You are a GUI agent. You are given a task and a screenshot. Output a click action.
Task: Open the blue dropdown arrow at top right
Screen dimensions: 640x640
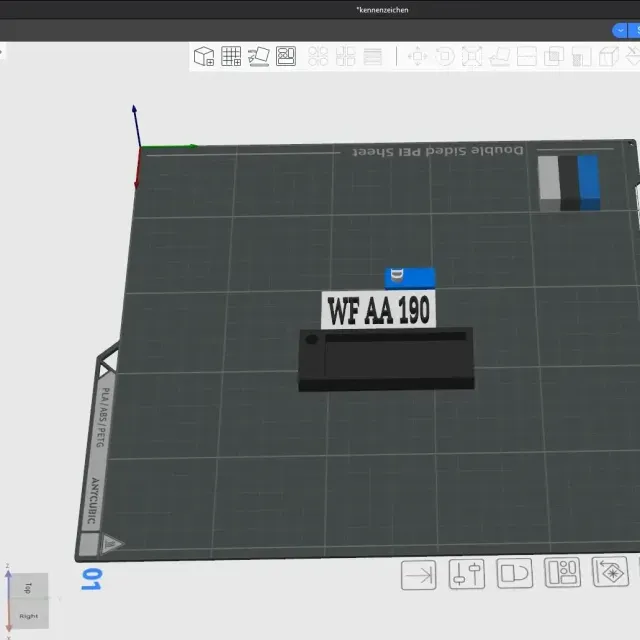pos(620,31)
